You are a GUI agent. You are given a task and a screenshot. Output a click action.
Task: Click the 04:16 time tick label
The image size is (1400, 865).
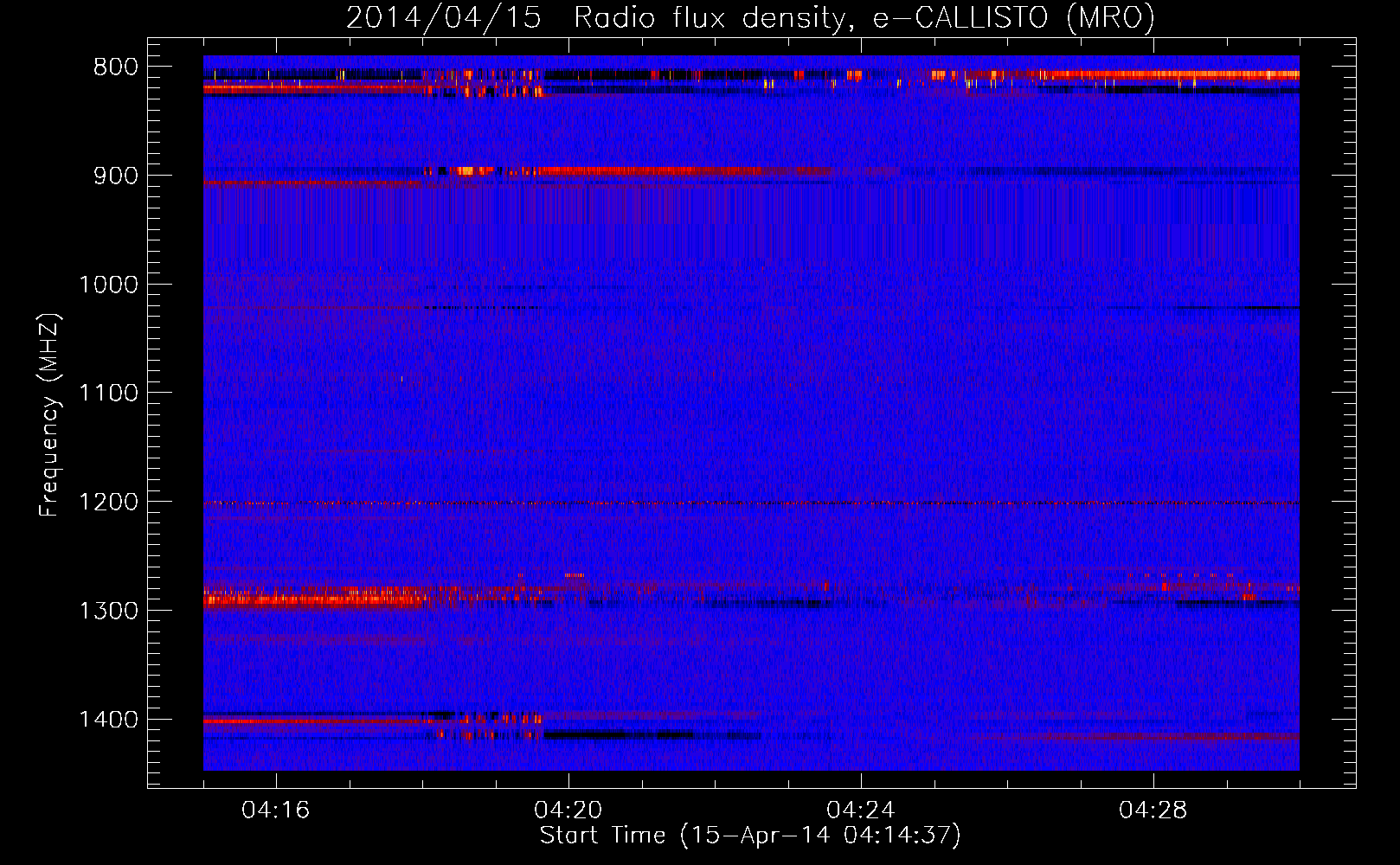[x=275, y=811]
